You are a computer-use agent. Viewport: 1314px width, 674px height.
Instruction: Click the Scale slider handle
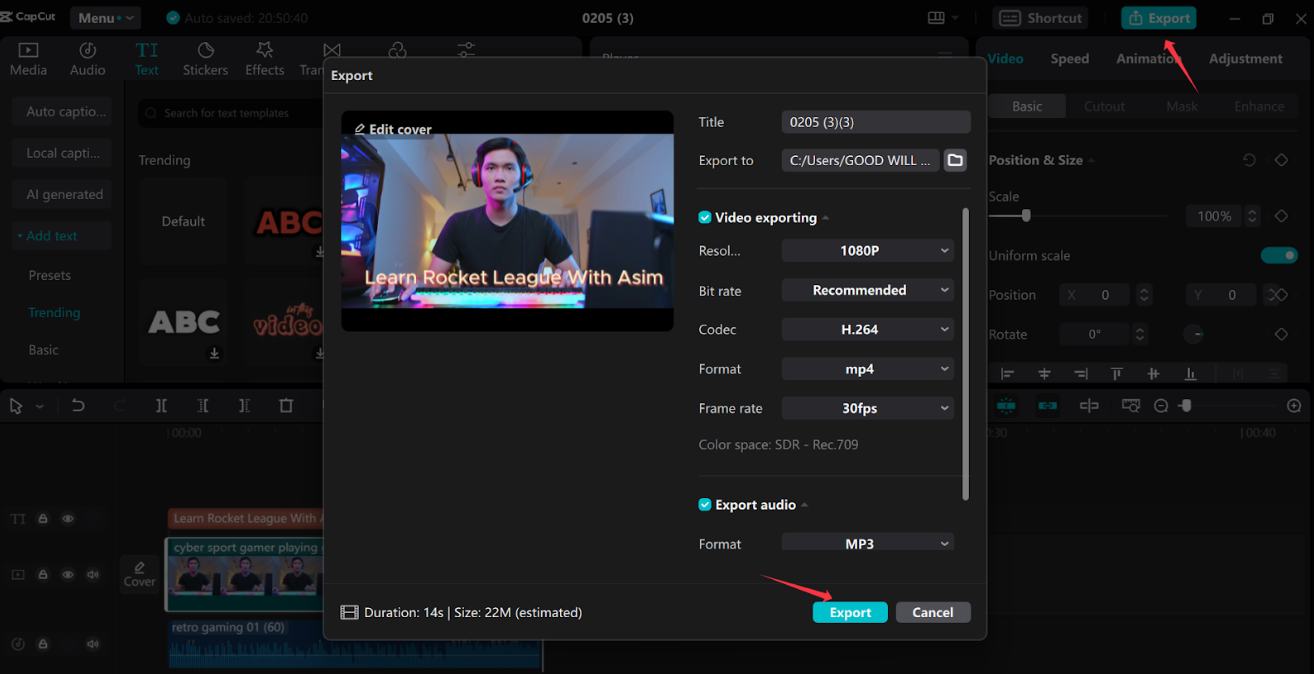1025,216
